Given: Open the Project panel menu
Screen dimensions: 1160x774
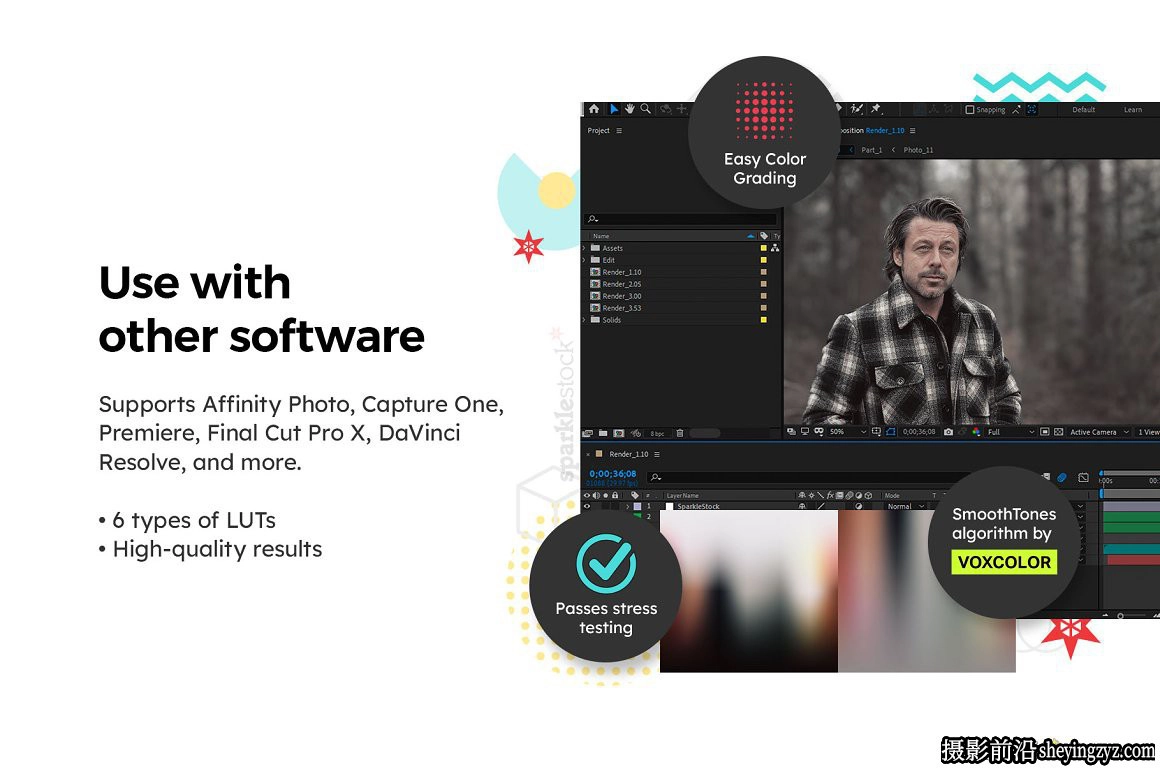Looking at the screenshot, I should click(x=619, y=131).
